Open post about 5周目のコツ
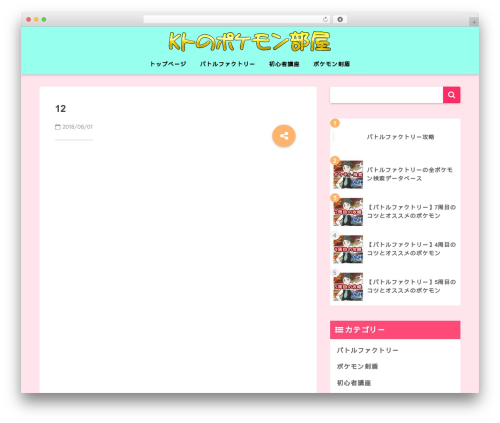The width and height of the screenshot is (500, 423). pos(411,286)
